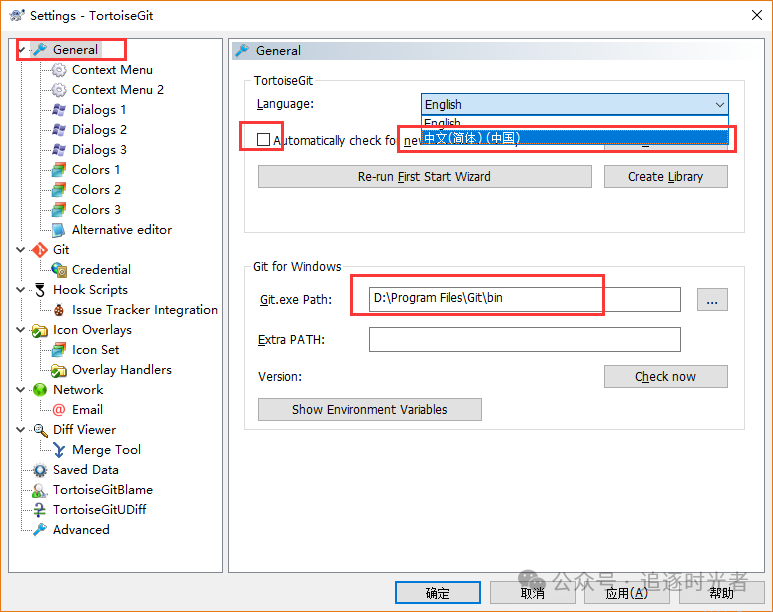Image resolution: width=773 pixels, height=612 pixels.
Task: Click the Extra PATH input field
Action: point(525,339)
